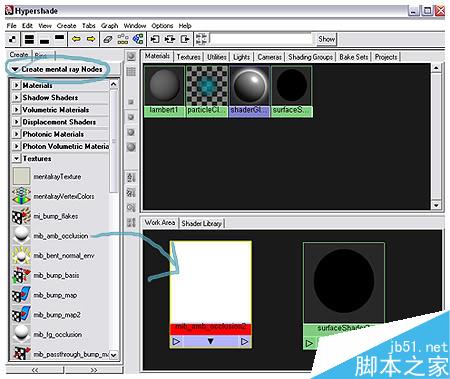Viewport: 450px width, 379px height.
Task: Click the create bar scroll down arrow
Action: point(113,355)
